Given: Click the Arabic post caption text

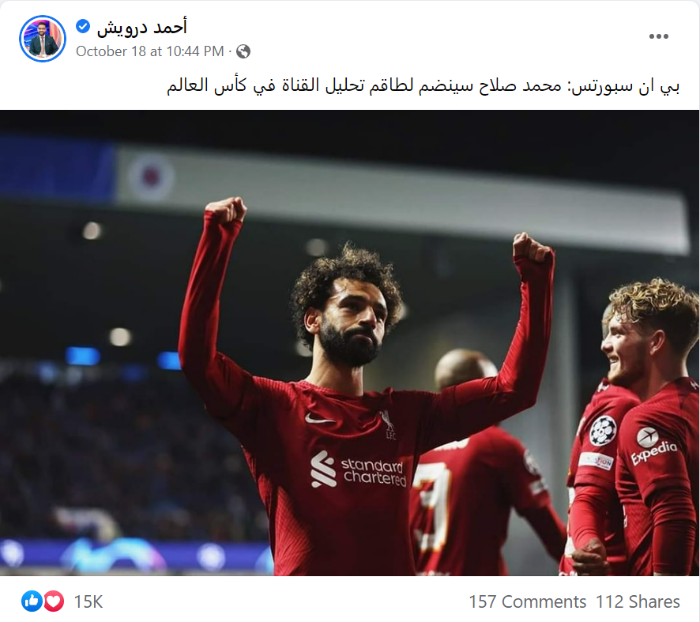Looking at the screenshot, I should tap(423, 85).
